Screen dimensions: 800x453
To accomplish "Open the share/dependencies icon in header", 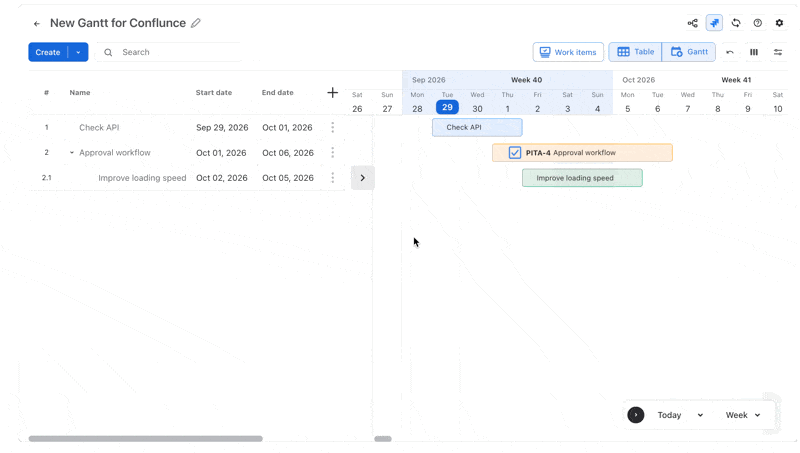I will coord(692,23).
